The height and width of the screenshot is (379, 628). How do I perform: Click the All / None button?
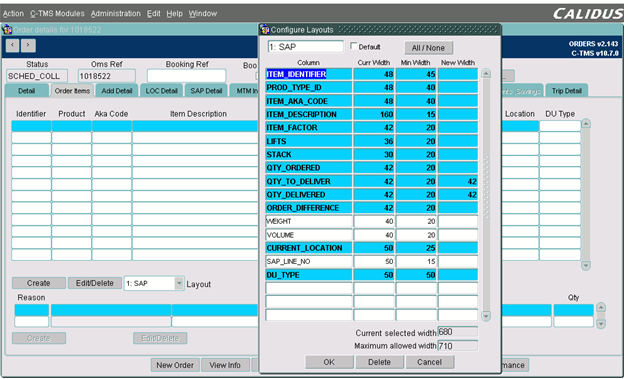pos(428,48)
